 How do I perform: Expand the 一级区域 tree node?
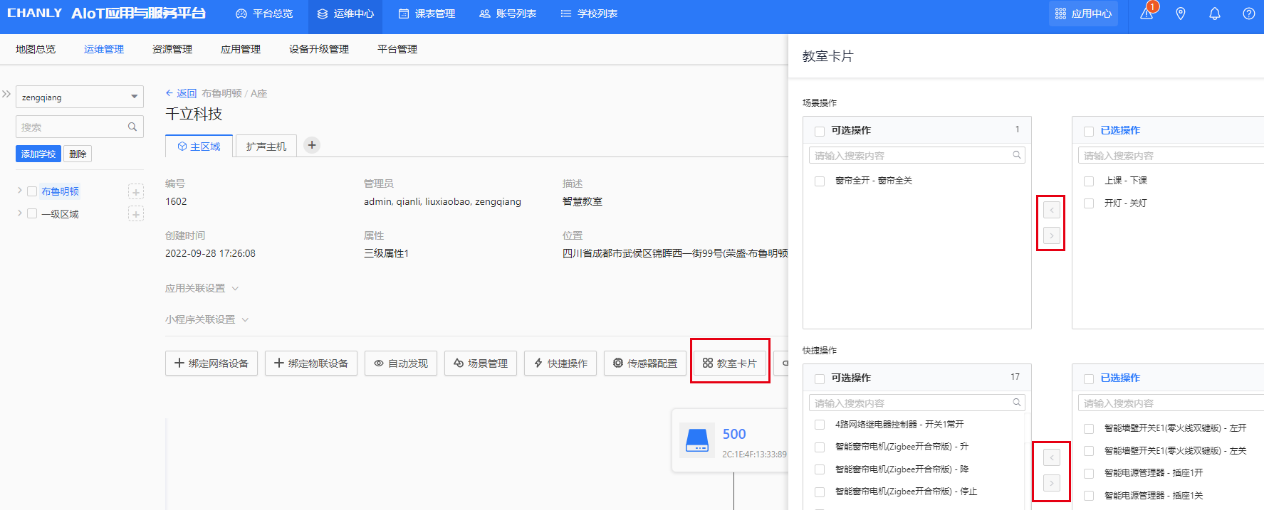pyautogui.click(x=19, y=213)
